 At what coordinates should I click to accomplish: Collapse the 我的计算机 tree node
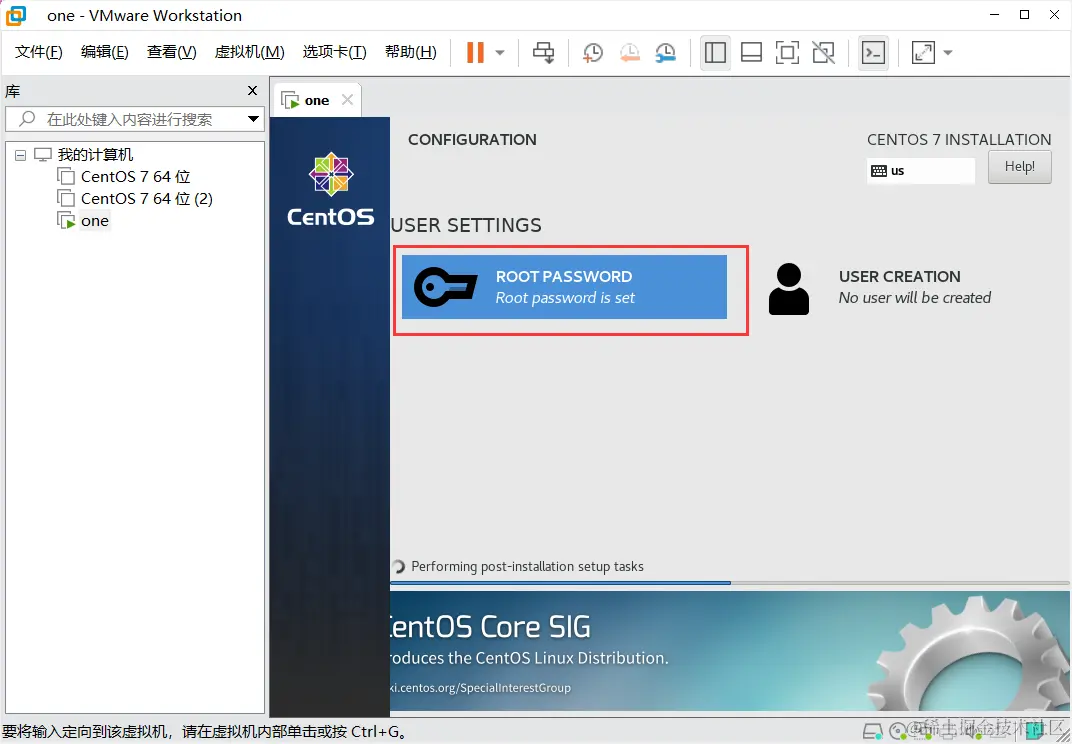pyautogui.click(x=21, y=155)
